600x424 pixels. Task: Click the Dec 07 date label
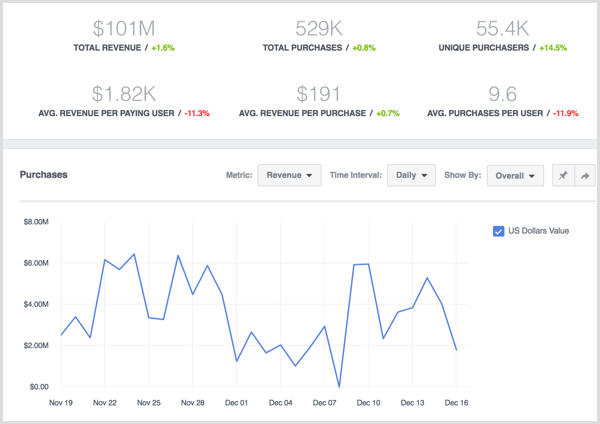(x=324, y=403)
